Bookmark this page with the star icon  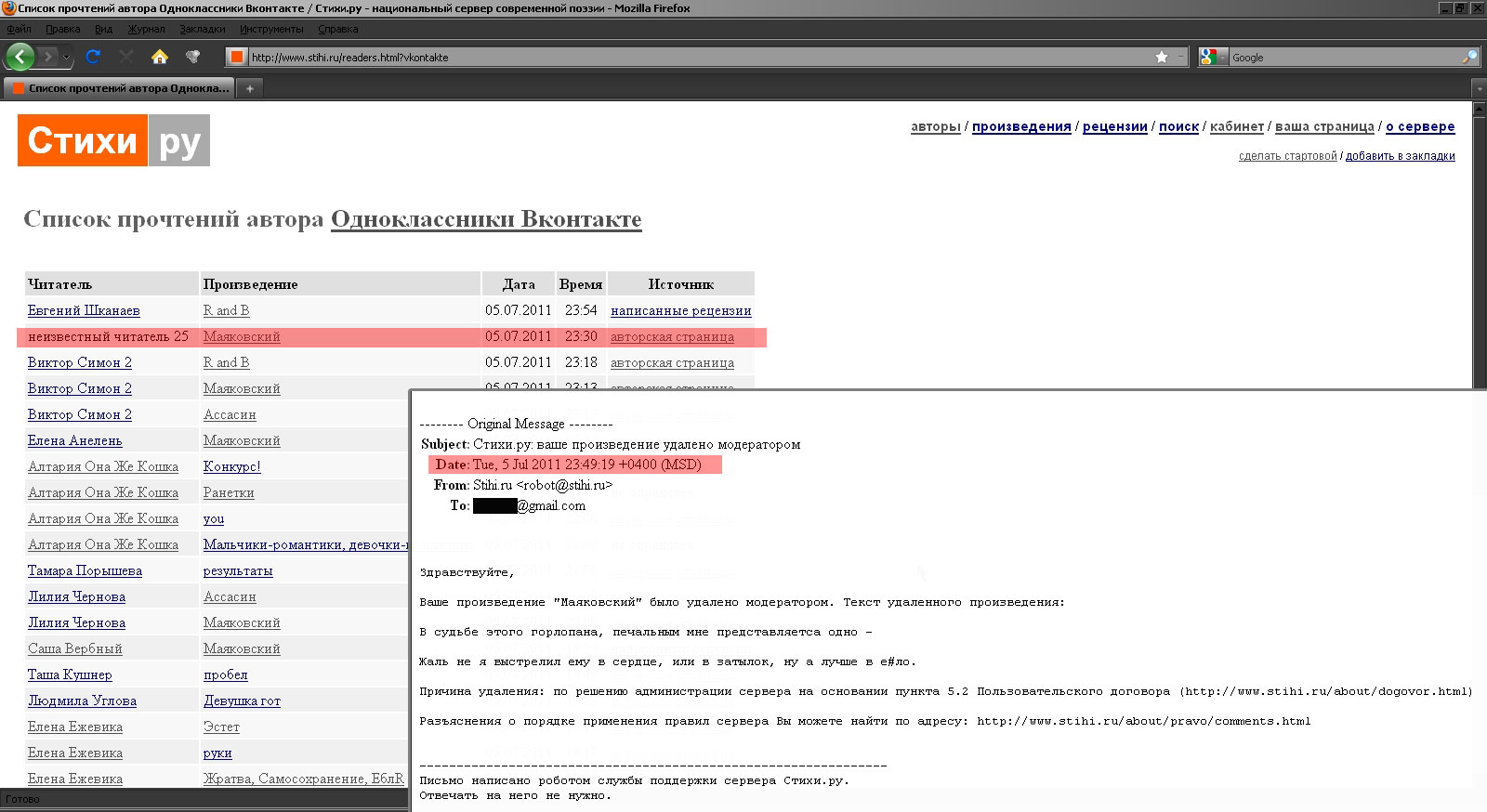1162,57
